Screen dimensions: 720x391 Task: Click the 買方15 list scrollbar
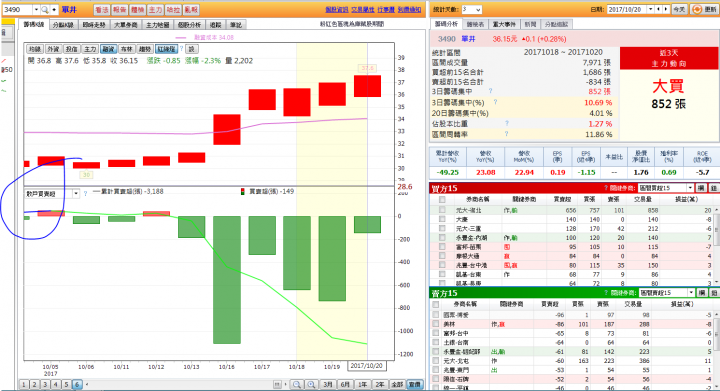tap(717, 246)
